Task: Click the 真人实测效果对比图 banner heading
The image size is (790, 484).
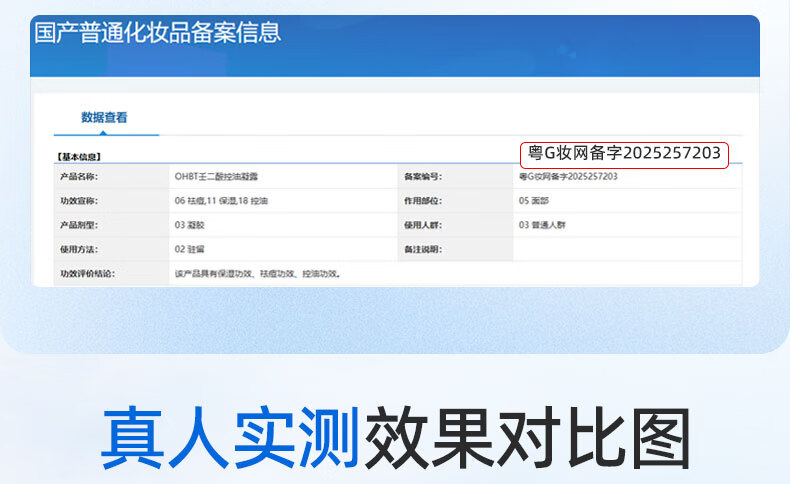Action: (395, 439)
